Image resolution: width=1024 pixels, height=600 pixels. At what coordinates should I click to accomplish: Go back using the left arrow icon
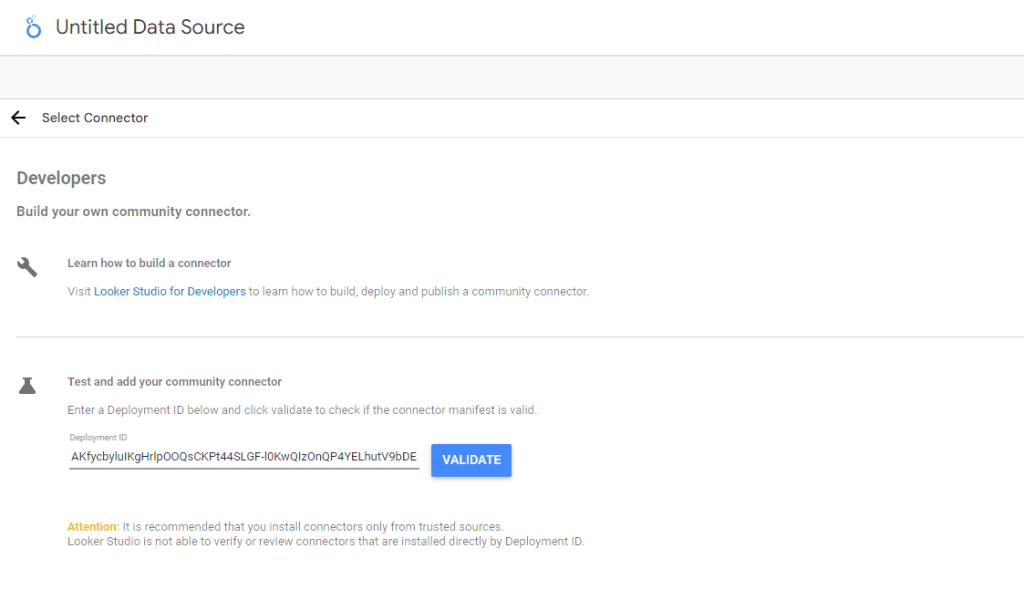(x=18, y=118)
